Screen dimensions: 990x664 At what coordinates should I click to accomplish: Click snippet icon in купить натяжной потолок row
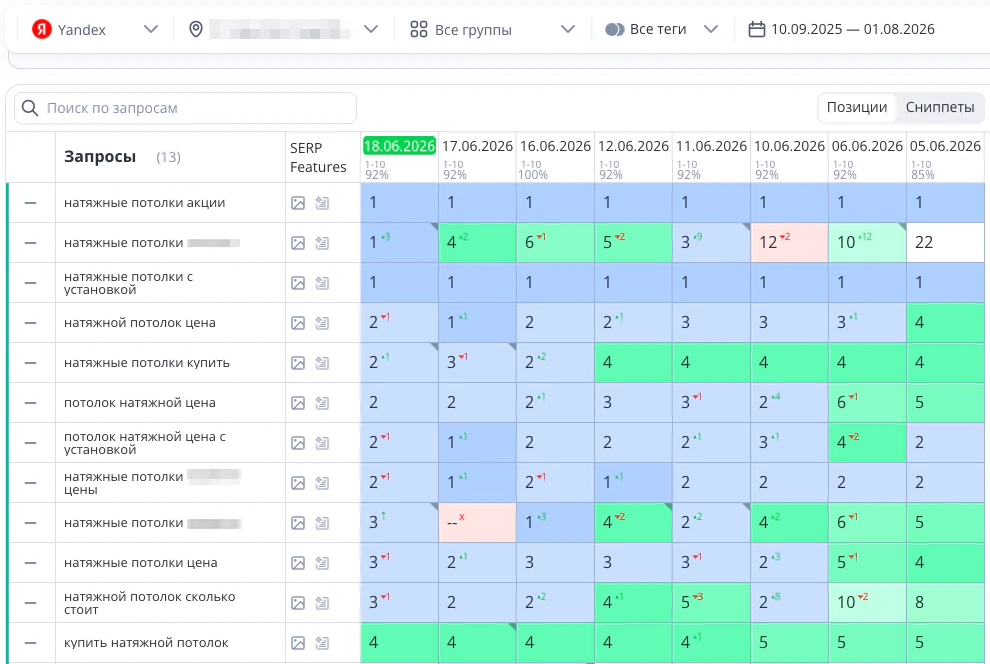pyautogui.click(x=322, y=643)
